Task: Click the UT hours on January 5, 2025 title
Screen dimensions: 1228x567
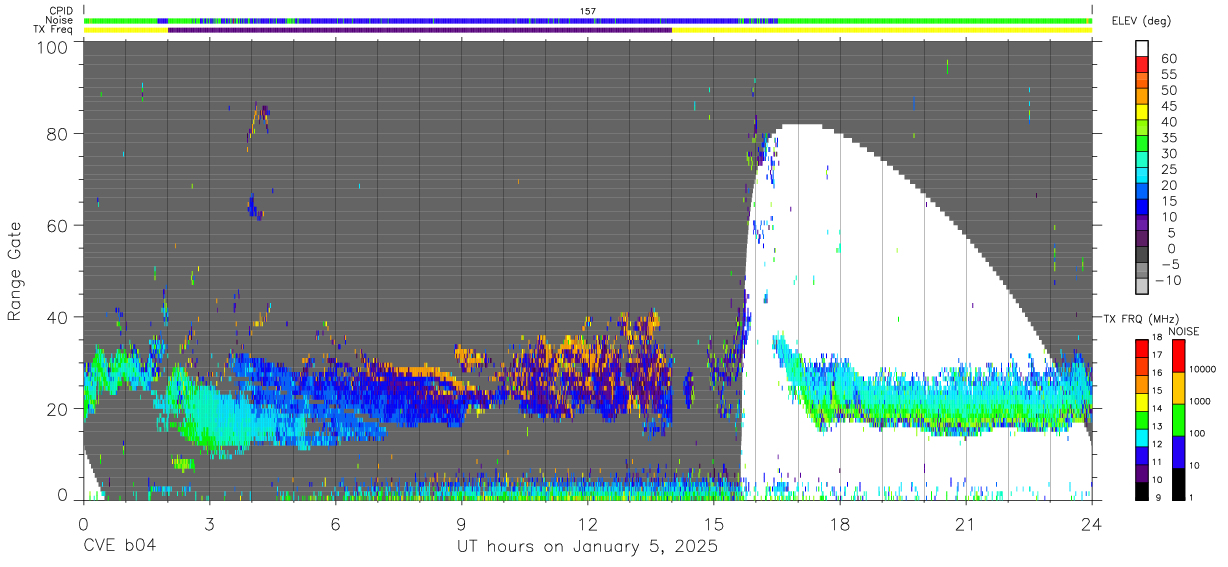Action: point(587,547)
